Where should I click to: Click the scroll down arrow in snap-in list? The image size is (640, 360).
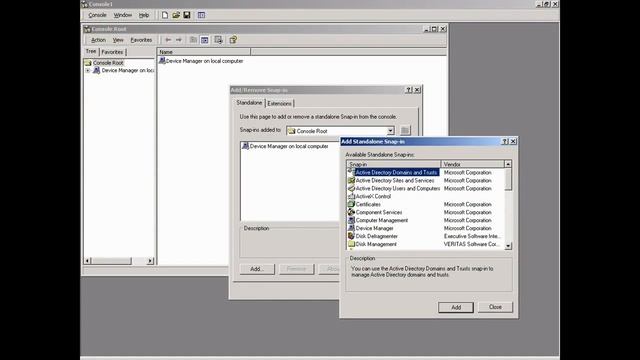click(508, 246)
